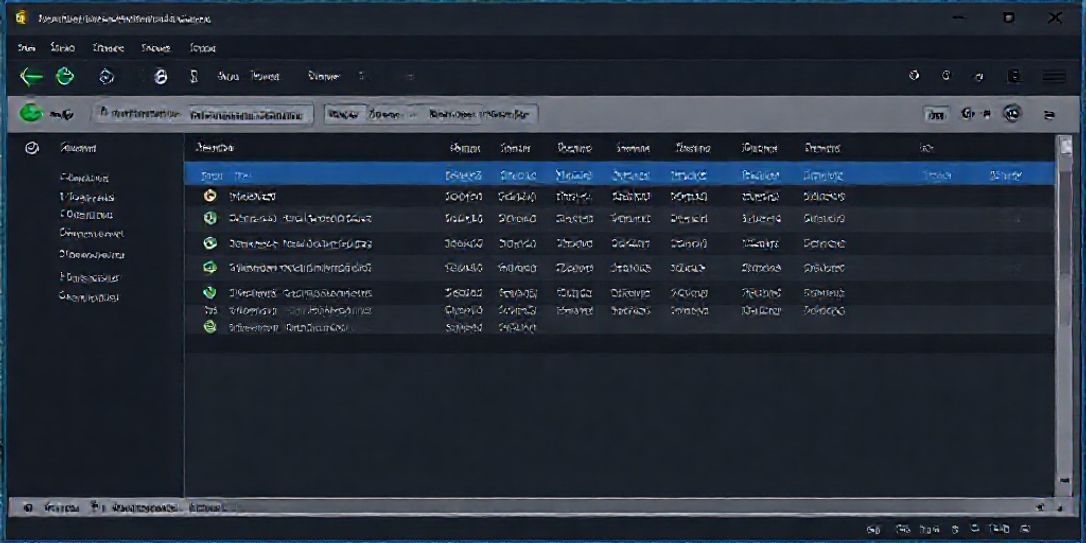This screenshot has width=1086, height=543.
Task: Open the first menu in the menu bar
Action: point(26,47)
